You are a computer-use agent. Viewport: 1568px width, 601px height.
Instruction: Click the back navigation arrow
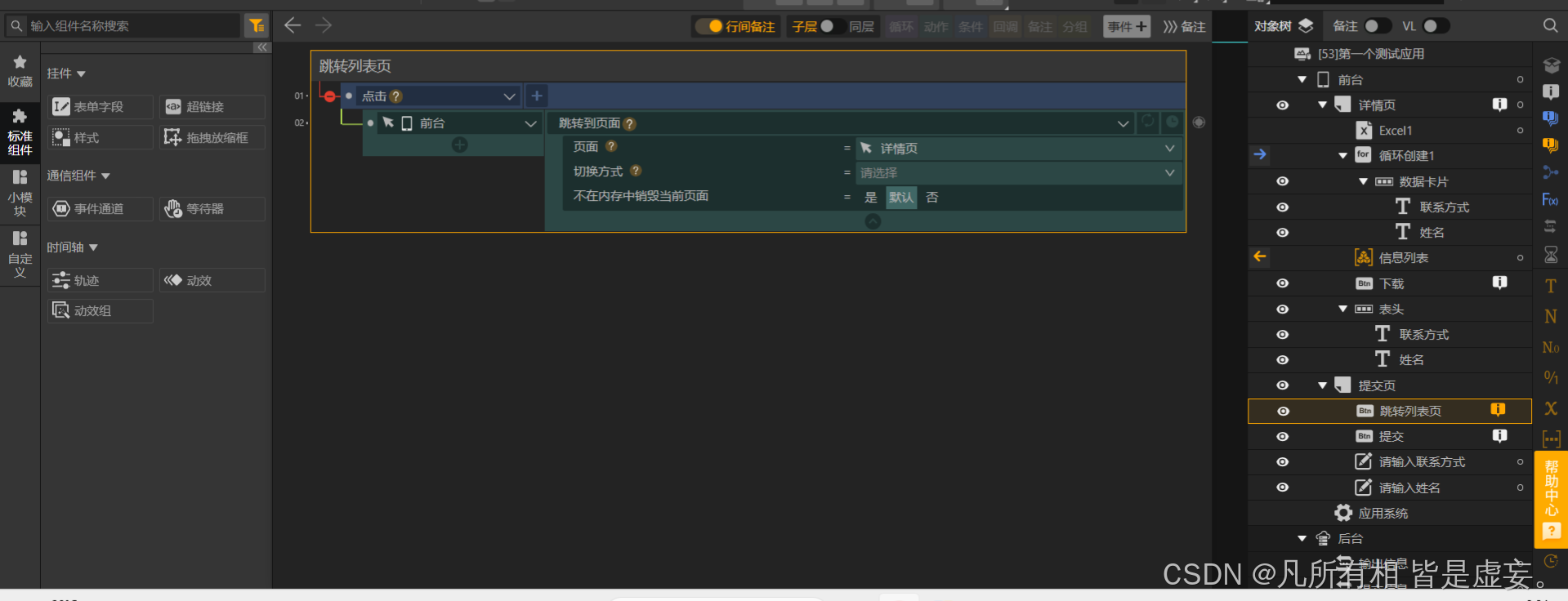(x=293, y=25)
